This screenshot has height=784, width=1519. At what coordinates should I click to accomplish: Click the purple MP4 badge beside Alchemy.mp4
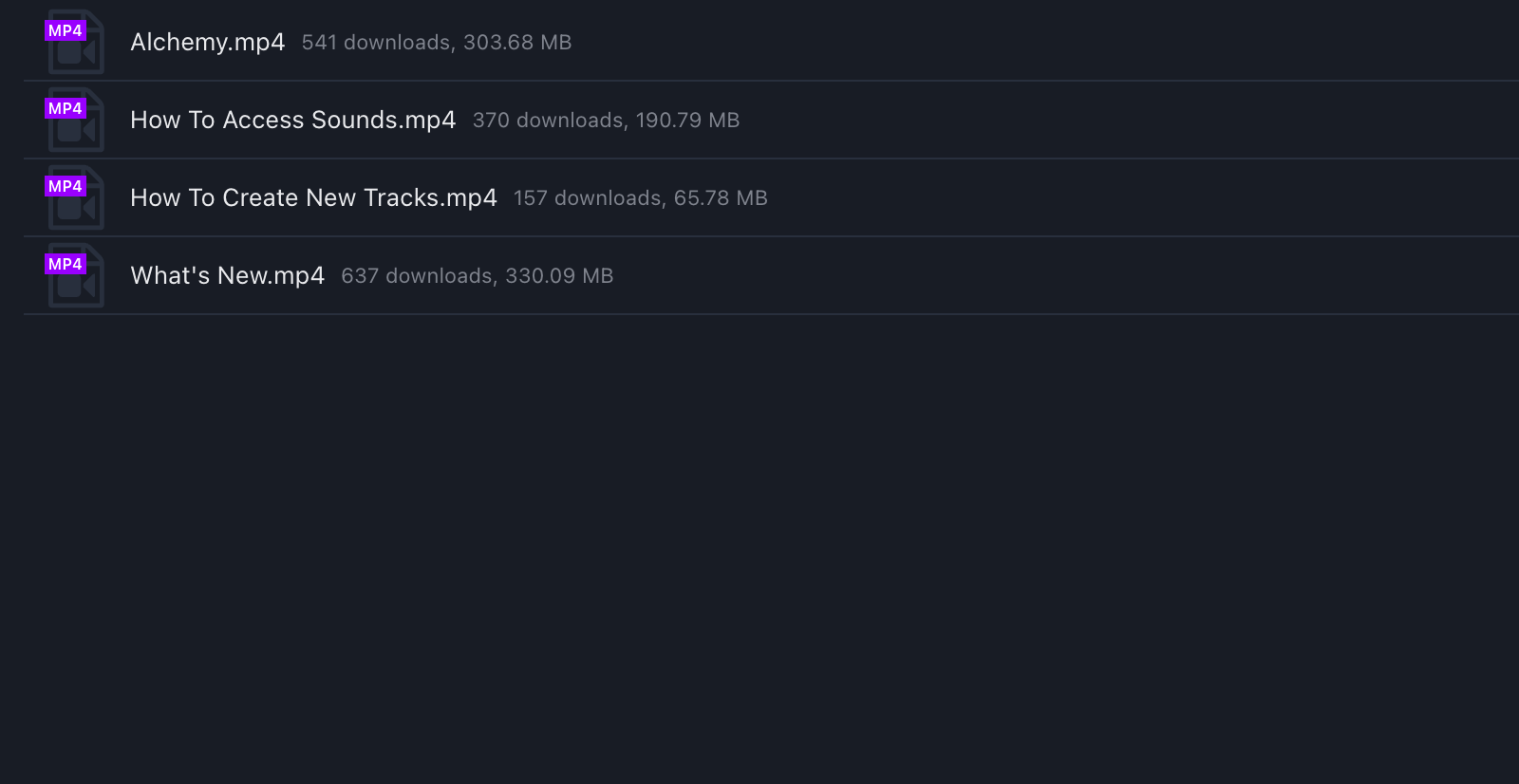pyautogui.click(x=66, y=30)
